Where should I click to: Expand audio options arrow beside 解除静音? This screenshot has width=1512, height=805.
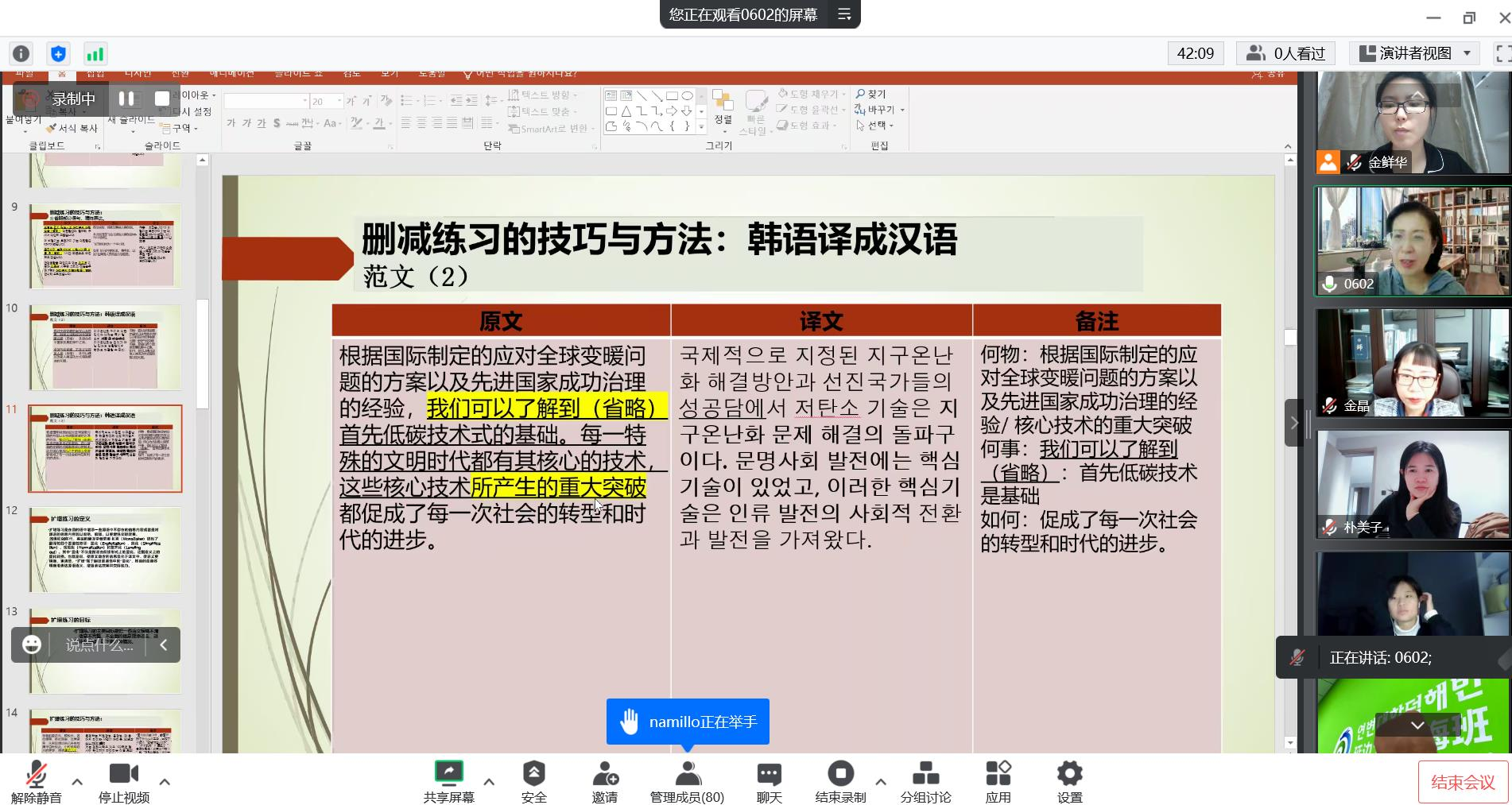77,782
